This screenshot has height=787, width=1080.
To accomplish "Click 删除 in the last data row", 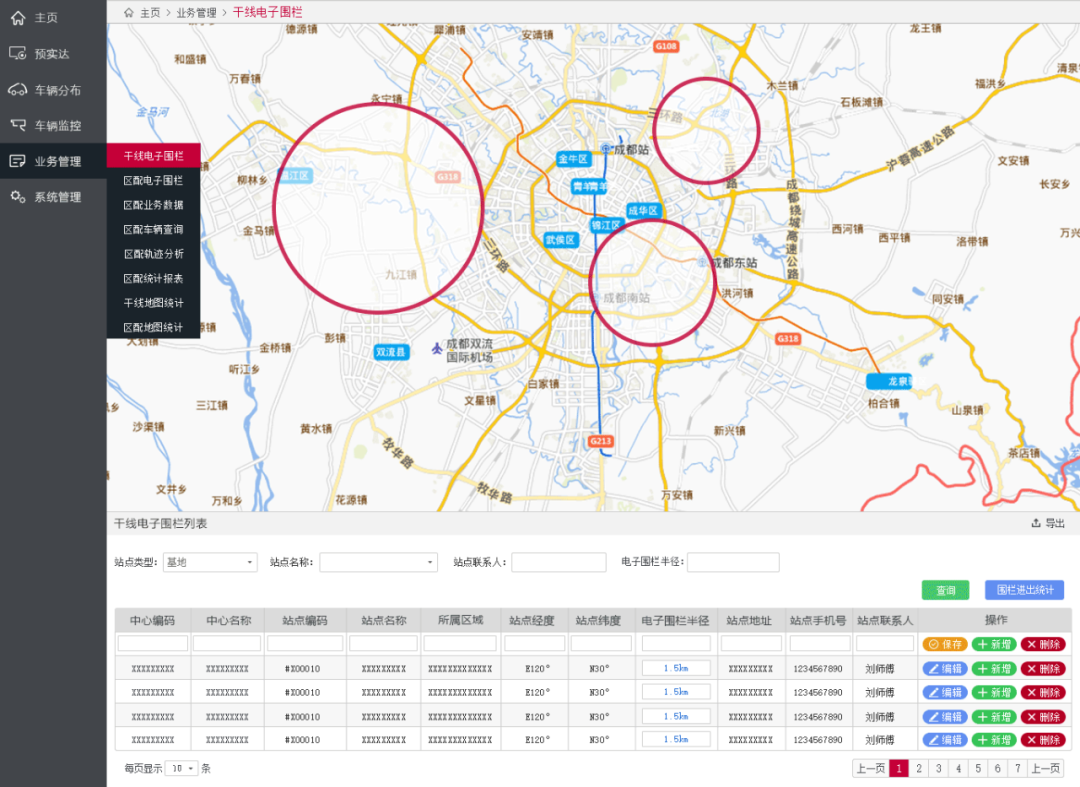I will coord(1043,740).
